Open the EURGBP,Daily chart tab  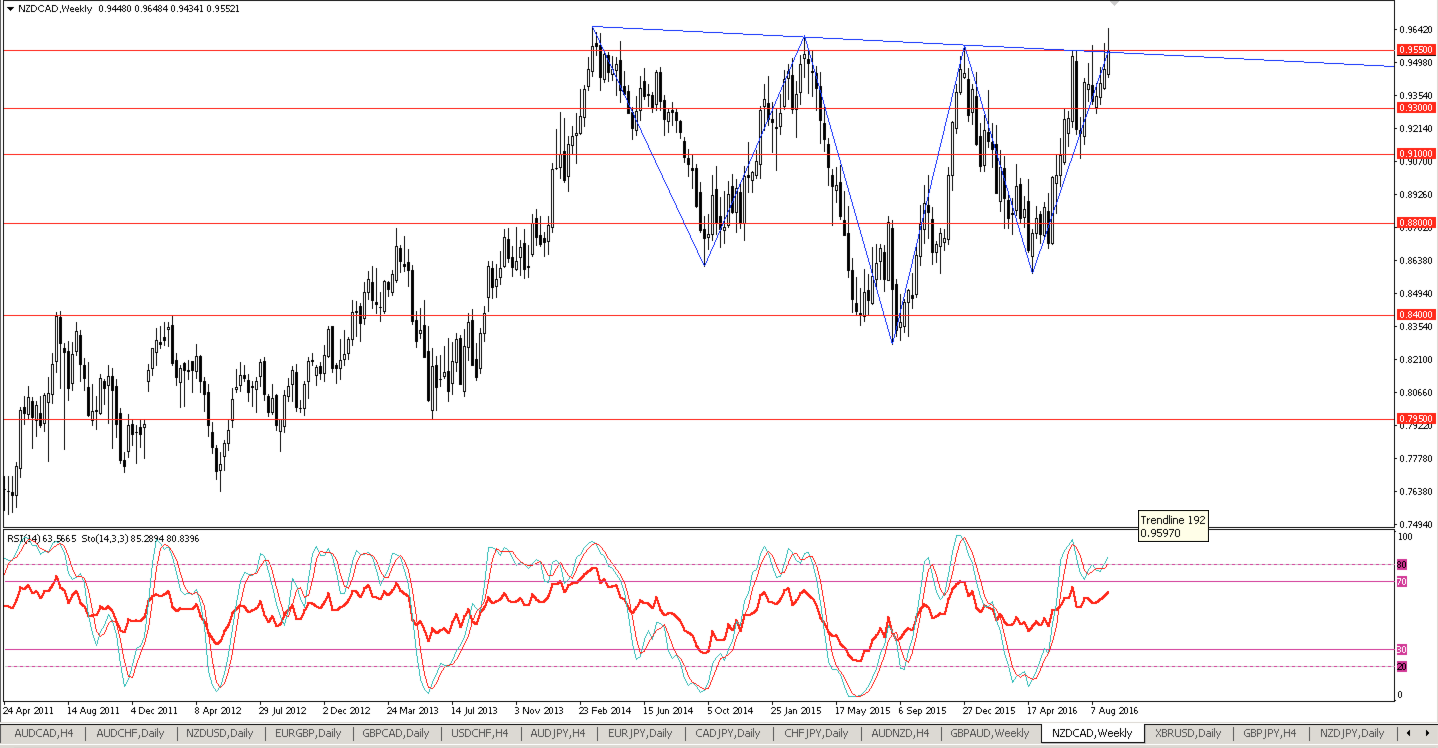pyautogui.click(x=307, y=733)
